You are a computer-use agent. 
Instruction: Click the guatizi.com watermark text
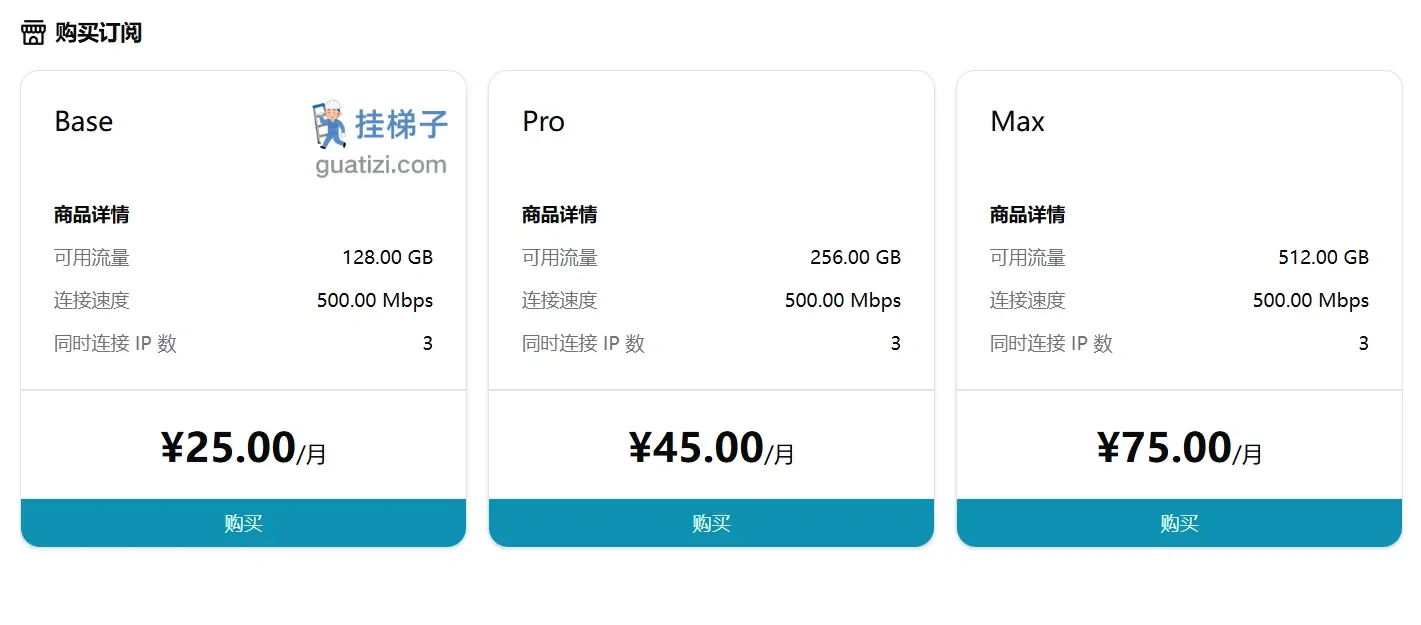click(x=381, y=165)
